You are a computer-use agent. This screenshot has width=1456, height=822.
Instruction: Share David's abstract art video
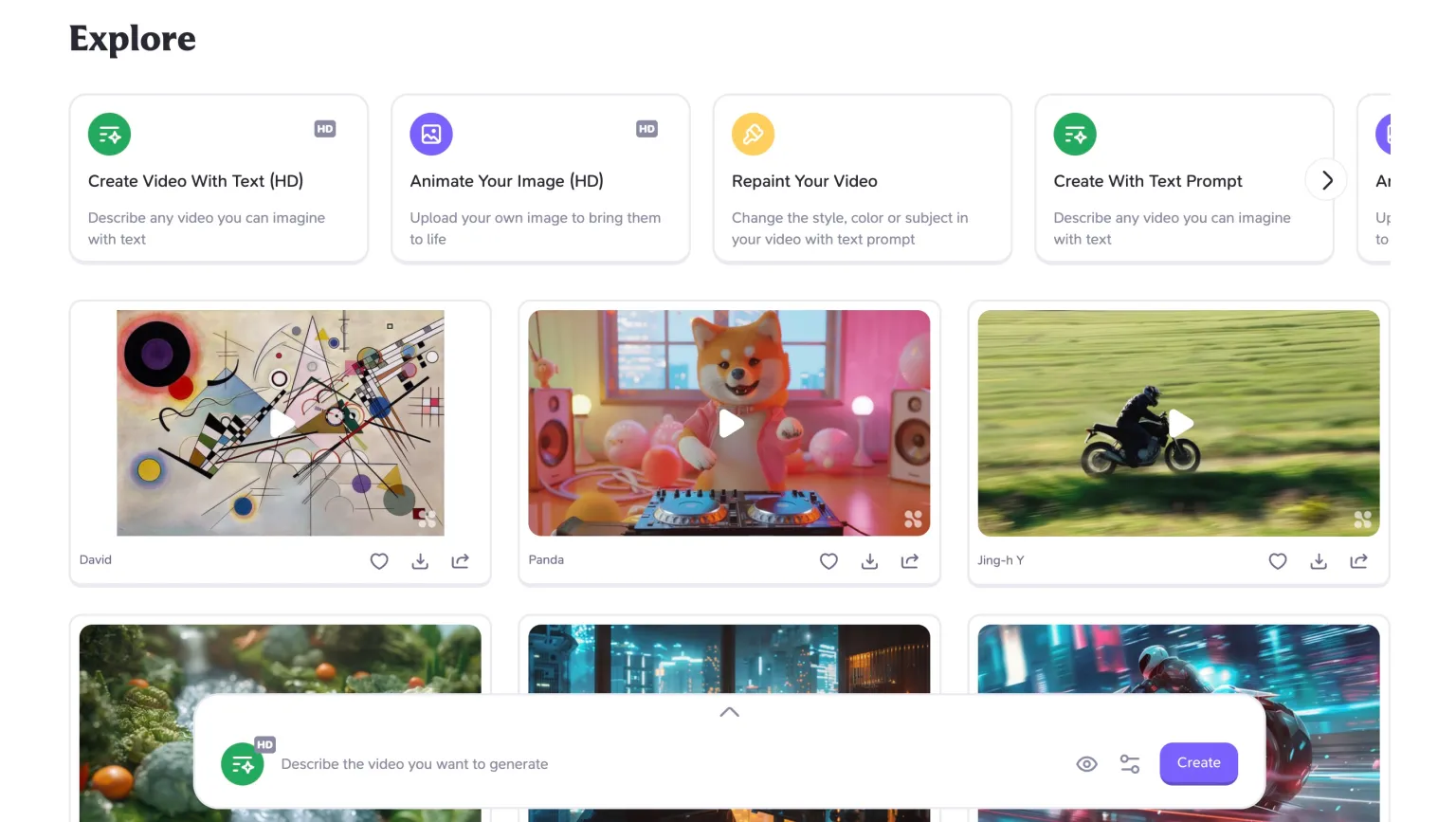[x=461, y=561]
